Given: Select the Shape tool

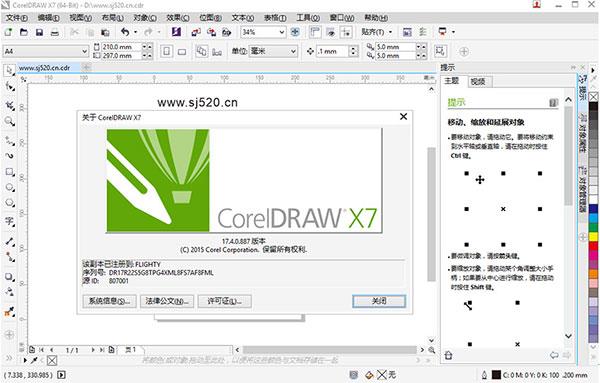Looking at the screenshot, I should pyautogui.click(x=10, y=87).
